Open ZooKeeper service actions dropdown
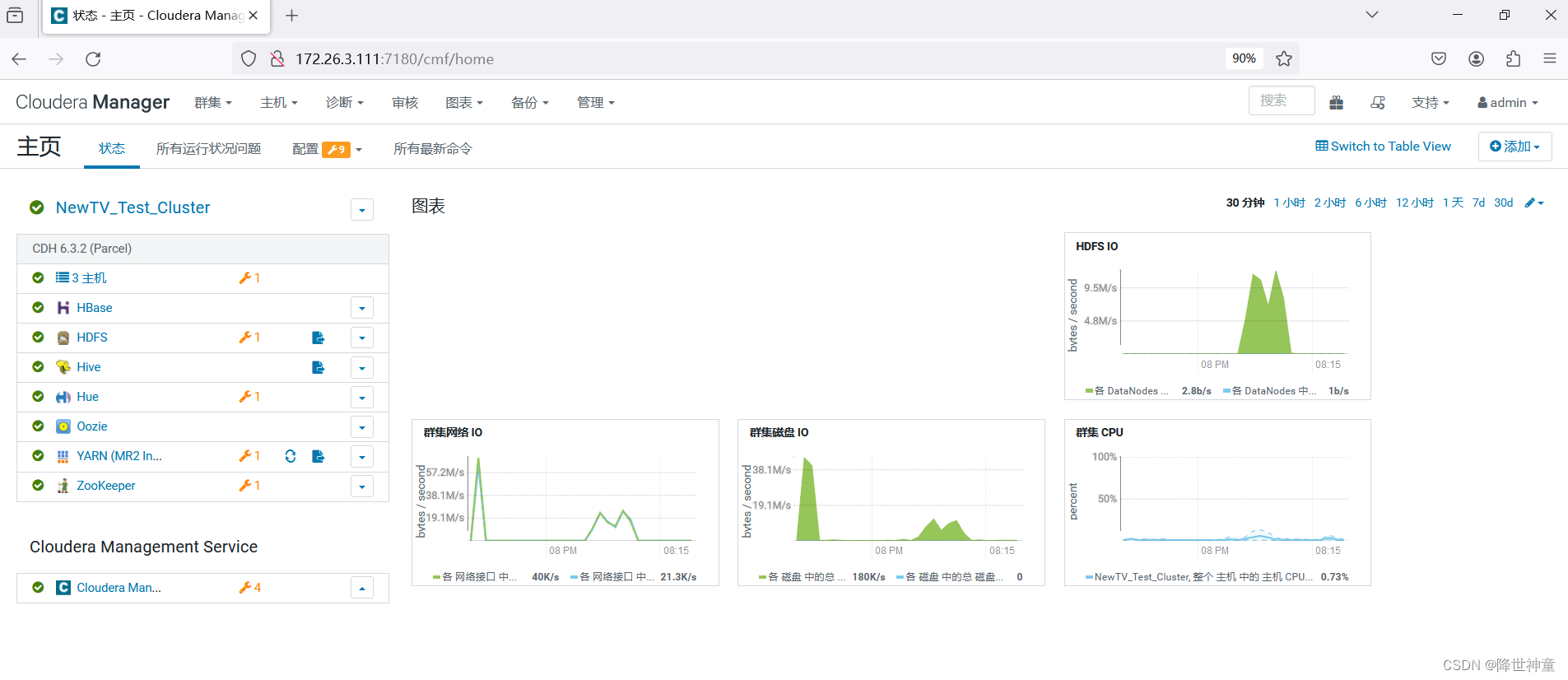The width and height of the screenshot is (1568, 680). coord(362,486)
